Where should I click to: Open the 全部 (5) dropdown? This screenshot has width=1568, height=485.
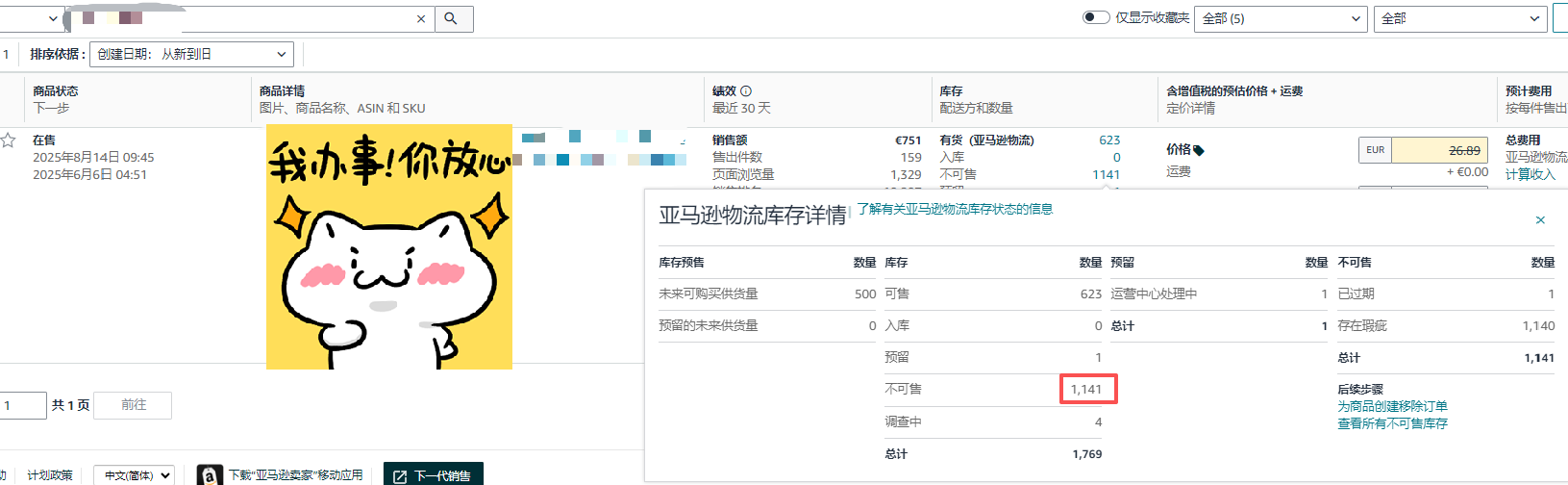(x=1281, y=18)
